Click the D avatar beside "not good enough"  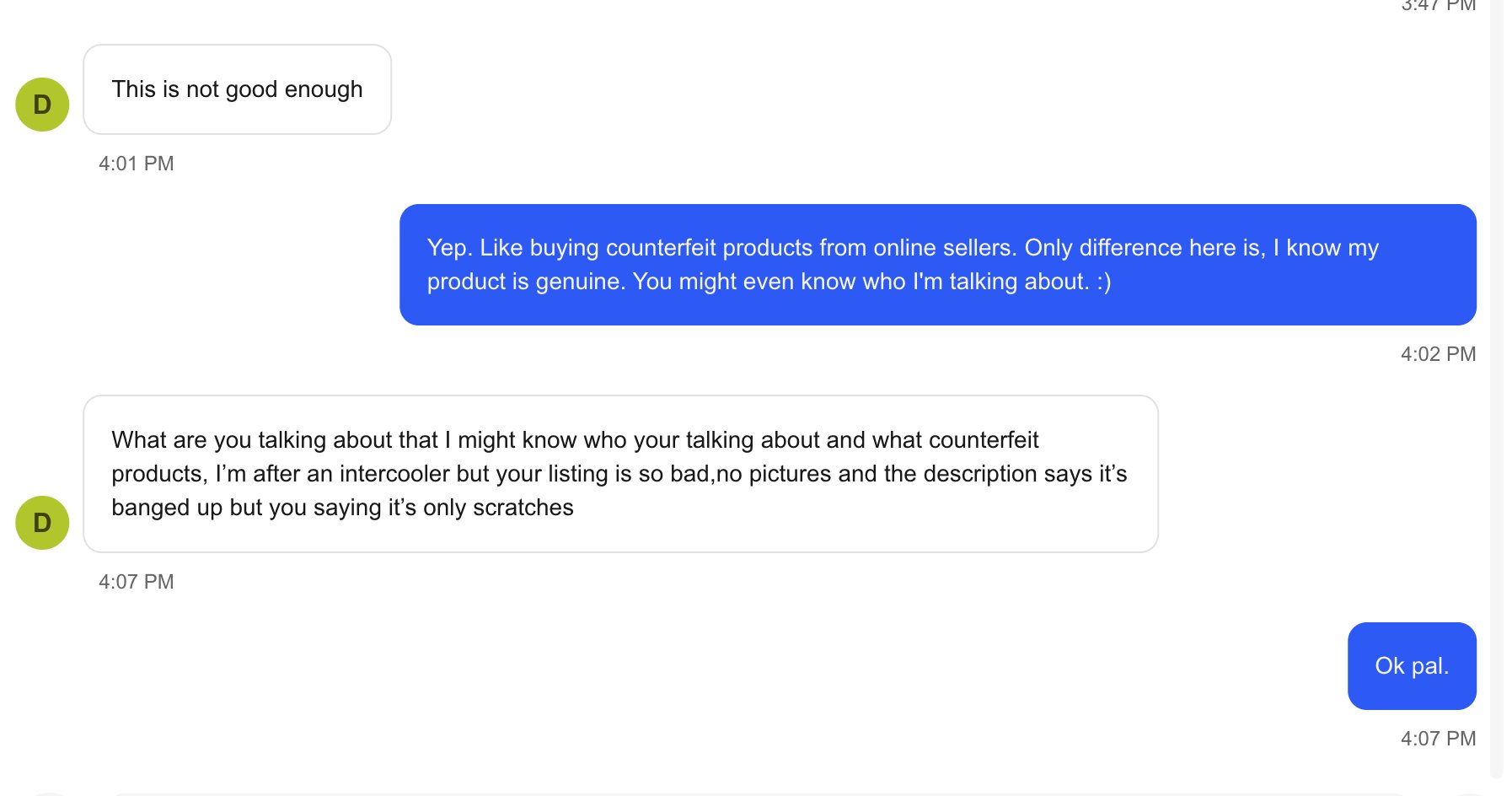coord(42,105)
